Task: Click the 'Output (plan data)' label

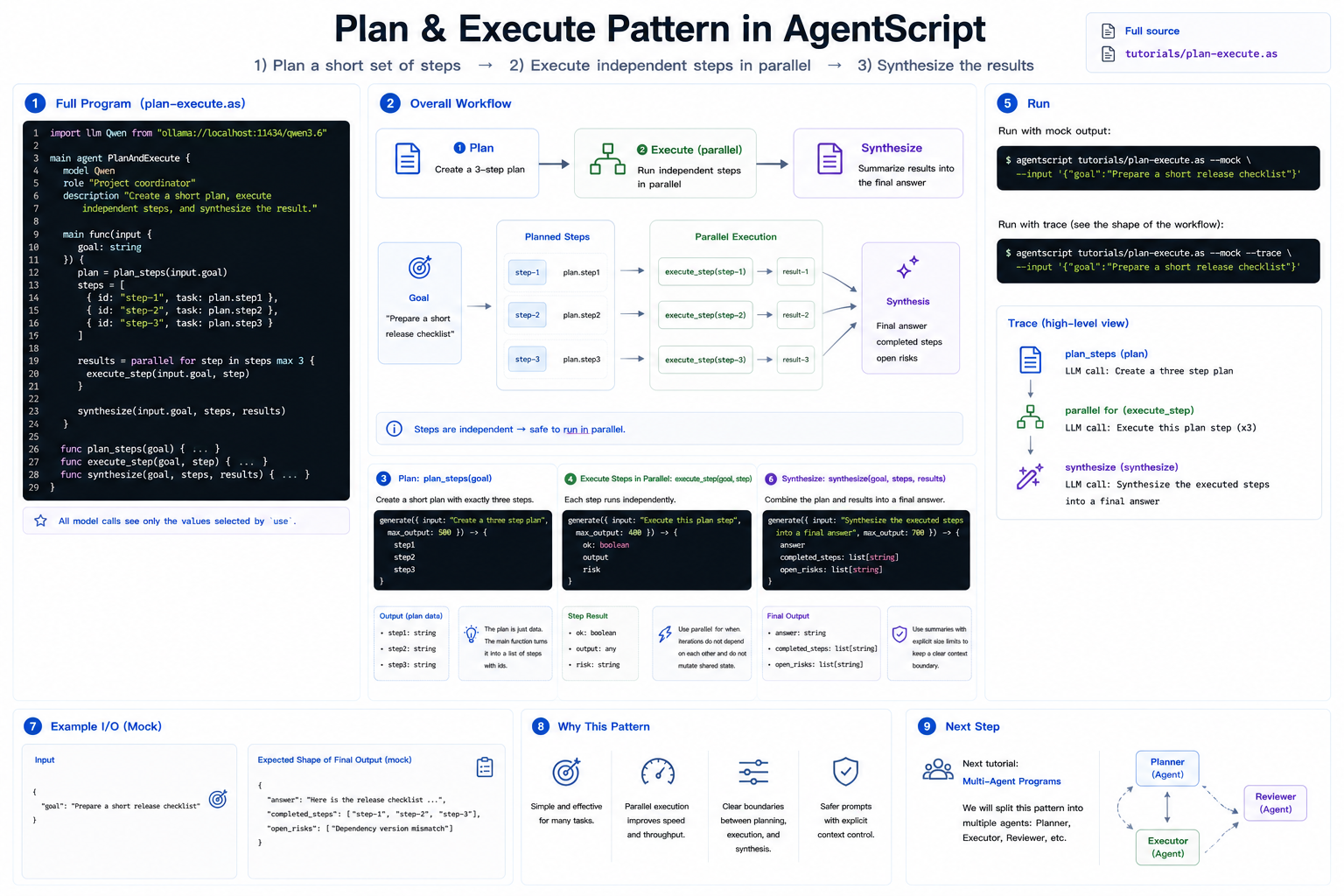Action: [x=411, y=616]
